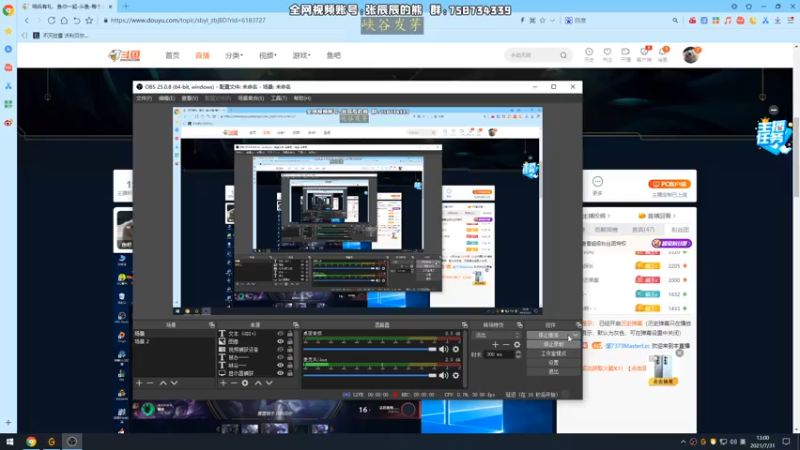Open Douyu messages bell icon

point(663,54)
